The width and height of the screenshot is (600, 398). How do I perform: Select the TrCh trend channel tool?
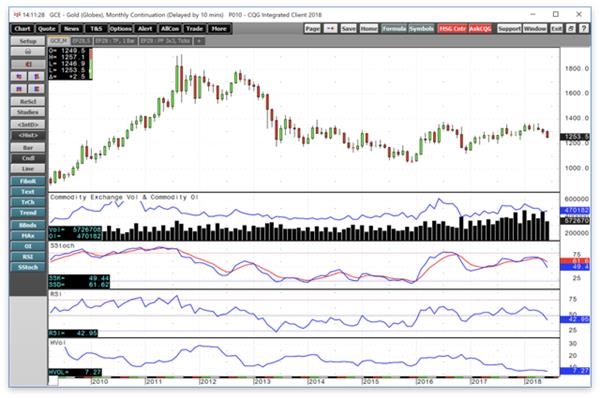coord(28,202)
